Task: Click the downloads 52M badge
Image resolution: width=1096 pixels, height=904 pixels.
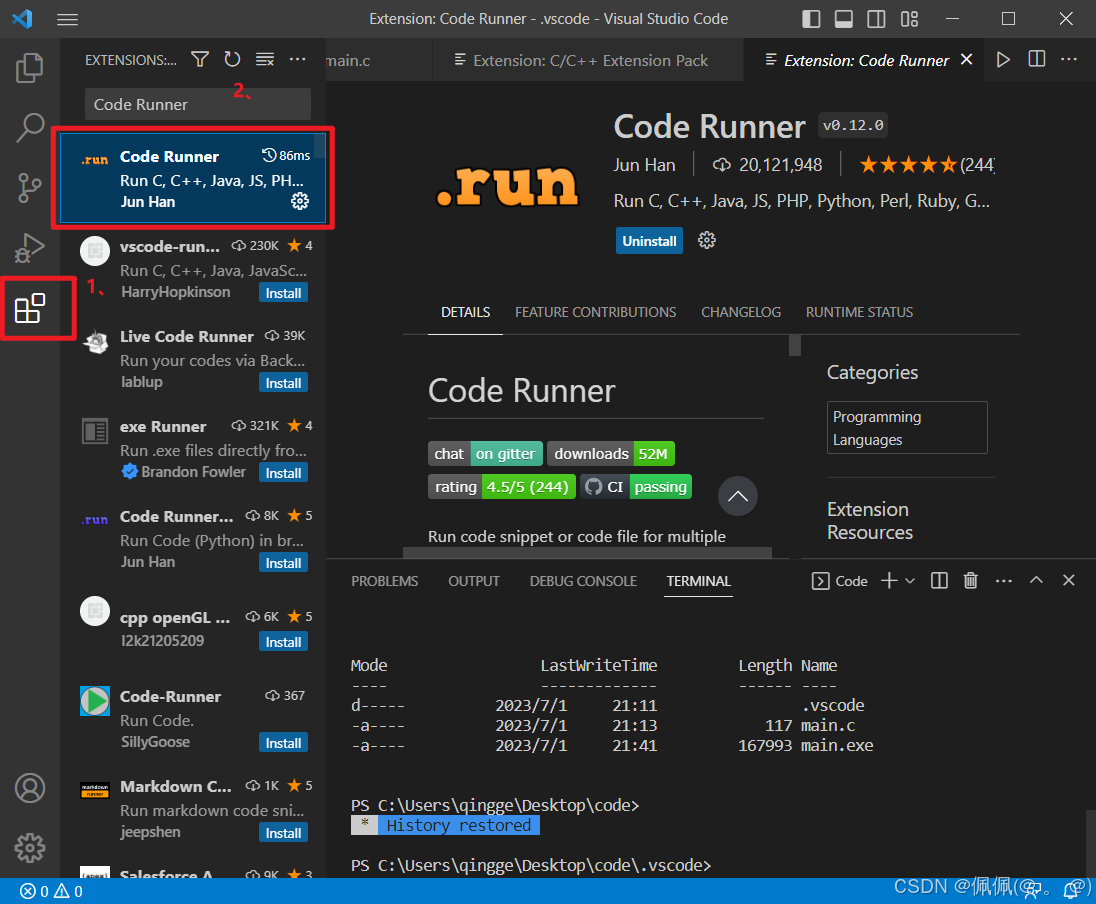Action: [610, 454]
